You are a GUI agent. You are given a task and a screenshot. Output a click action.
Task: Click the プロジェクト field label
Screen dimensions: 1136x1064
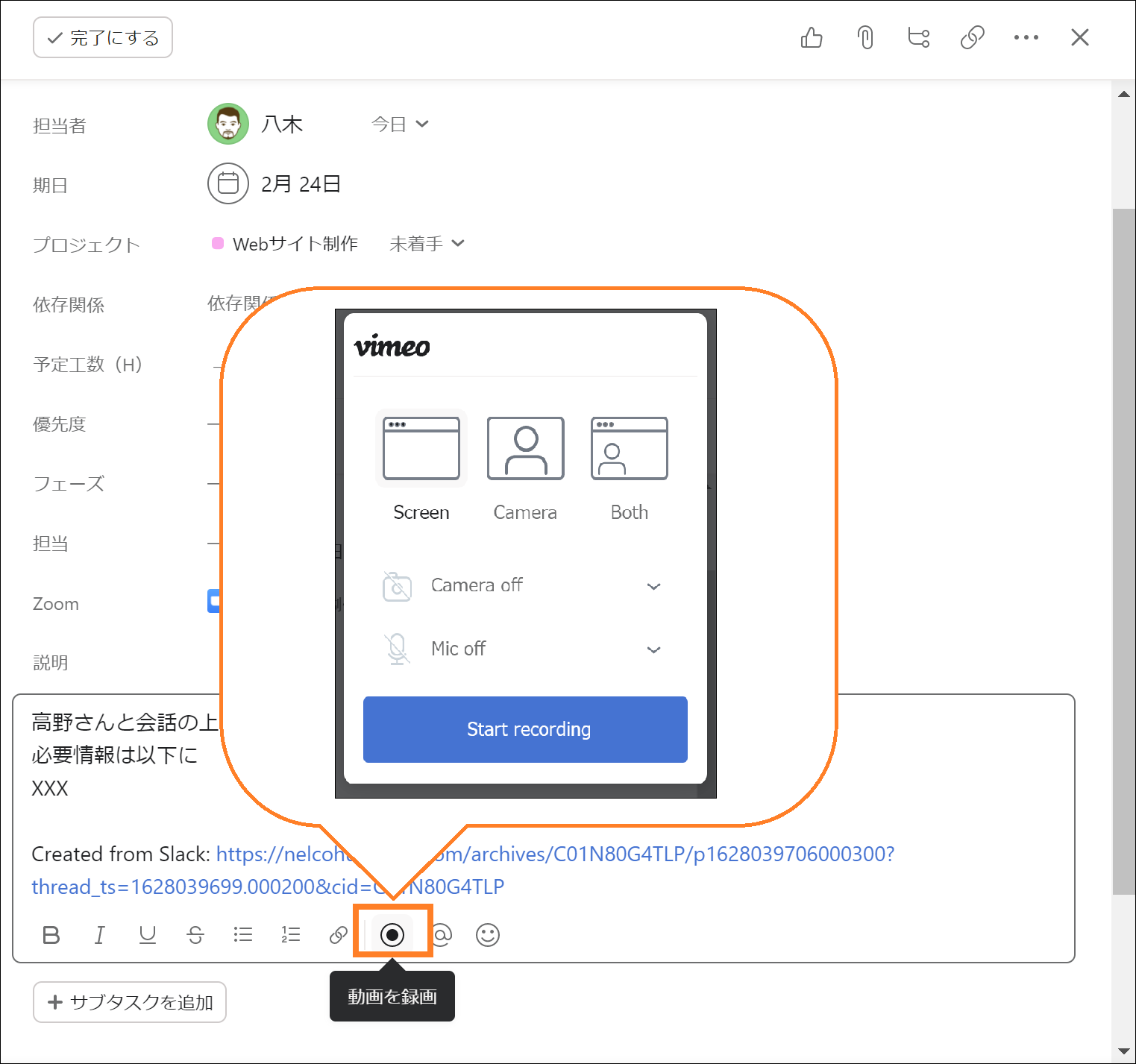87,245
